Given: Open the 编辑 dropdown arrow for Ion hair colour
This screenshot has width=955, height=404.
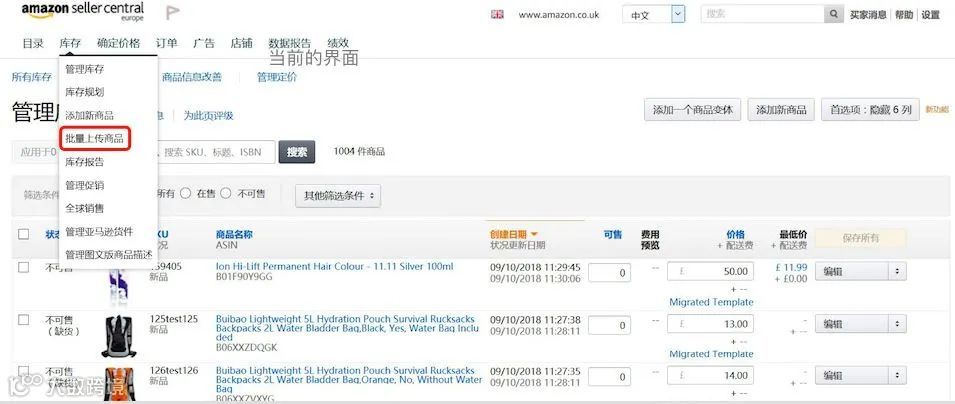Looking at the screenshot, I should (x=897, y=272).
